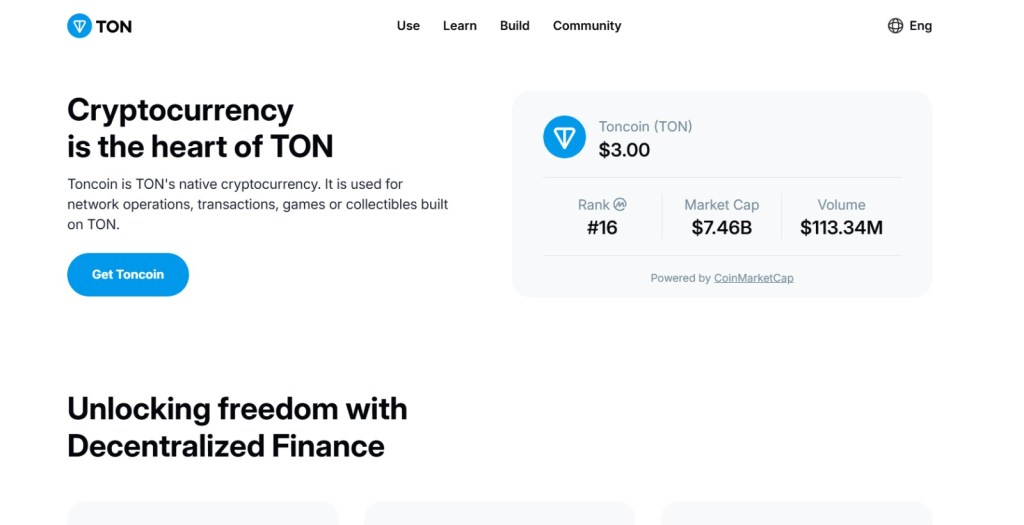Expand the Eng language selector
Screen dimensions: 1024x525
[920, 26]
